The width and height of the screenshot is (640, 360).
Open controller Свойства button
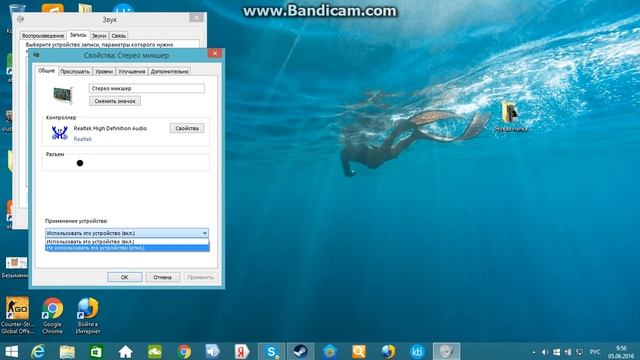187,128
